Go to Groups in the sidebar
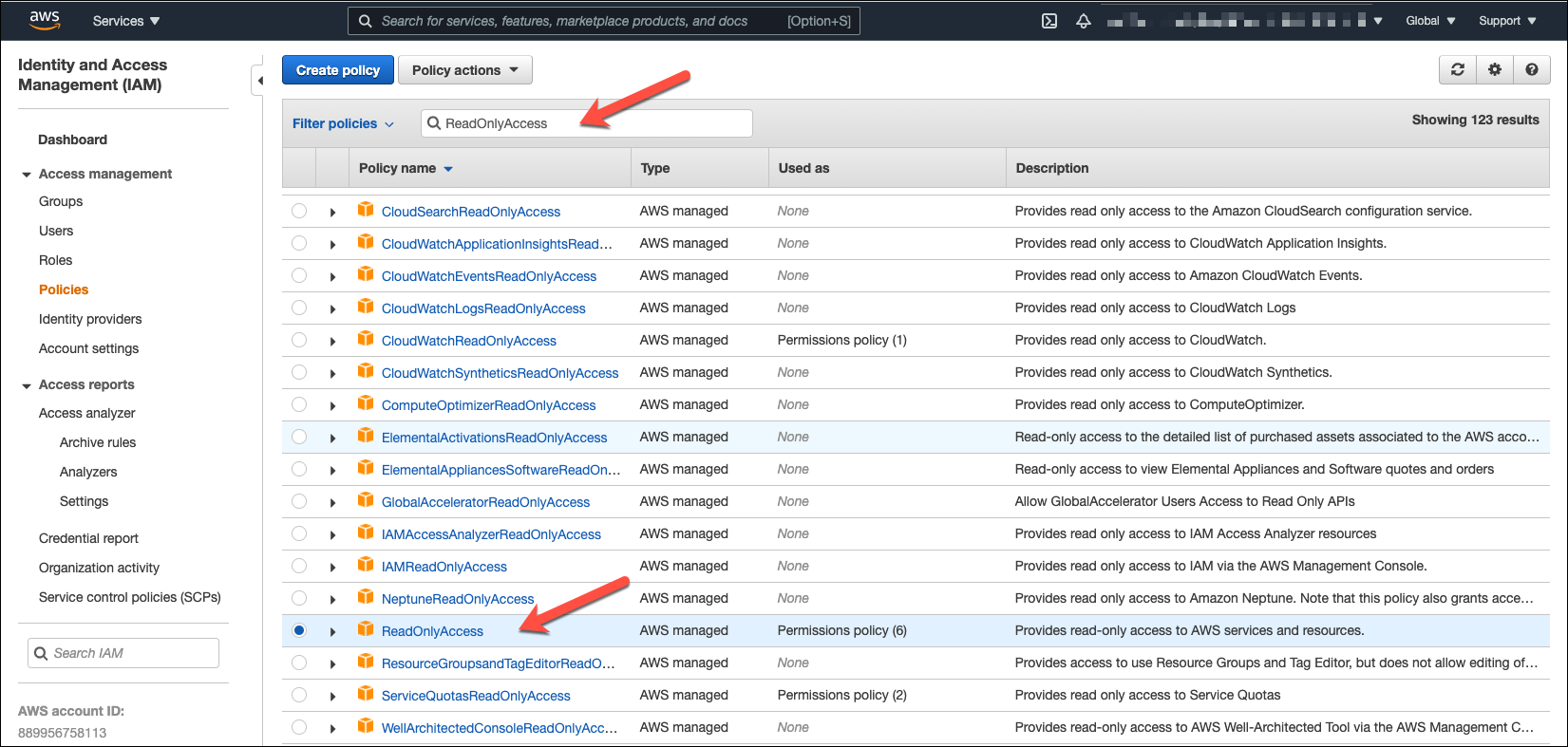This screenshot has height=747, width=1568. [x=61, y=201]
